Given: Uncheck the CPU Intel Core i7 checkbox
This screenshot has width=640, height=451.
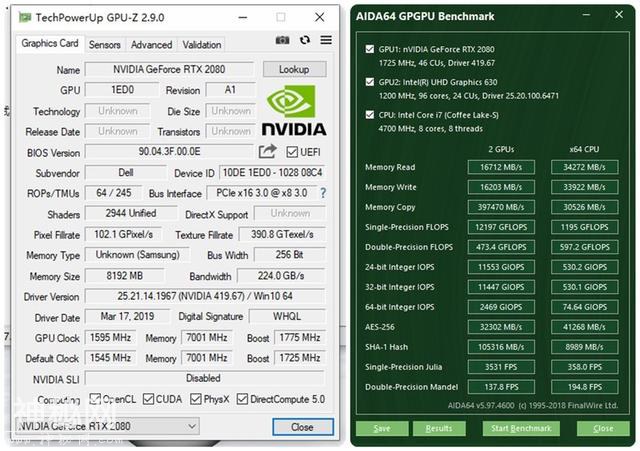Looking at the screenshot, I should (370, 115).
